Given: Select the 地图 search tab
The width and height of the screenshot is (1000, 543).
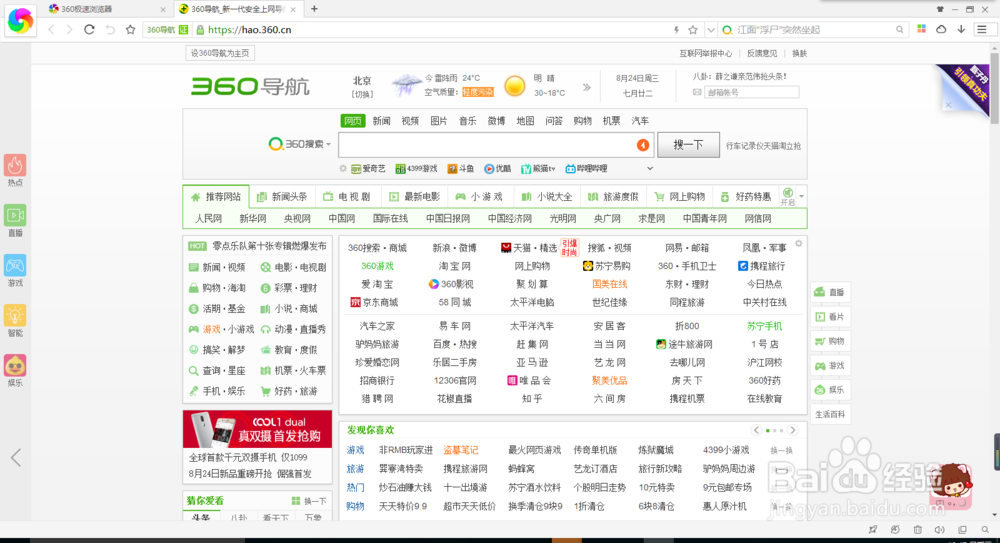Looking at the screenshot, I should click(x=525, y=121).
